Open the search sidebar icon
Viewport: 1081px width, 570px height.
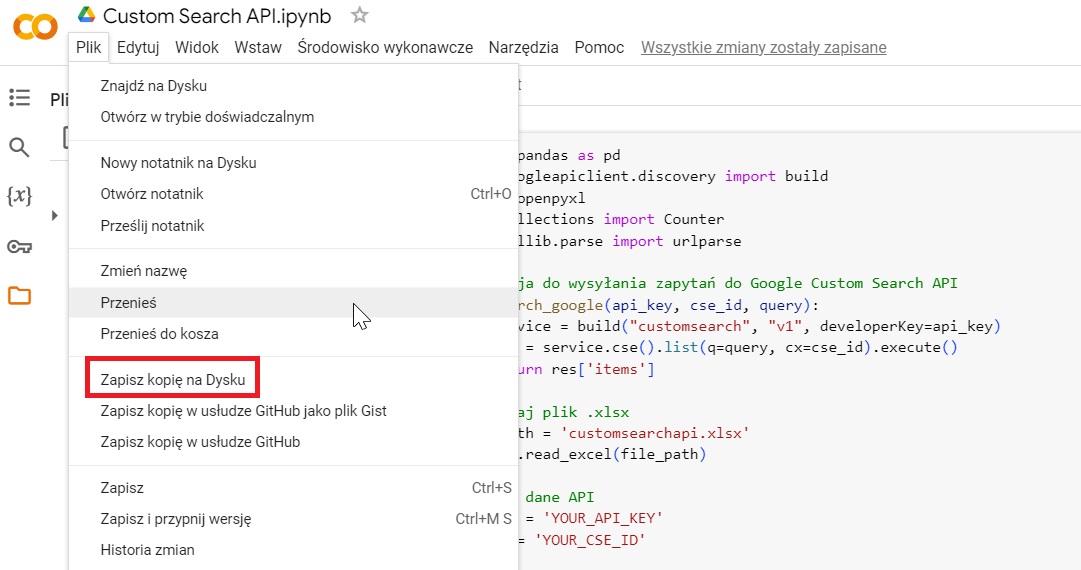pos(19,147)
